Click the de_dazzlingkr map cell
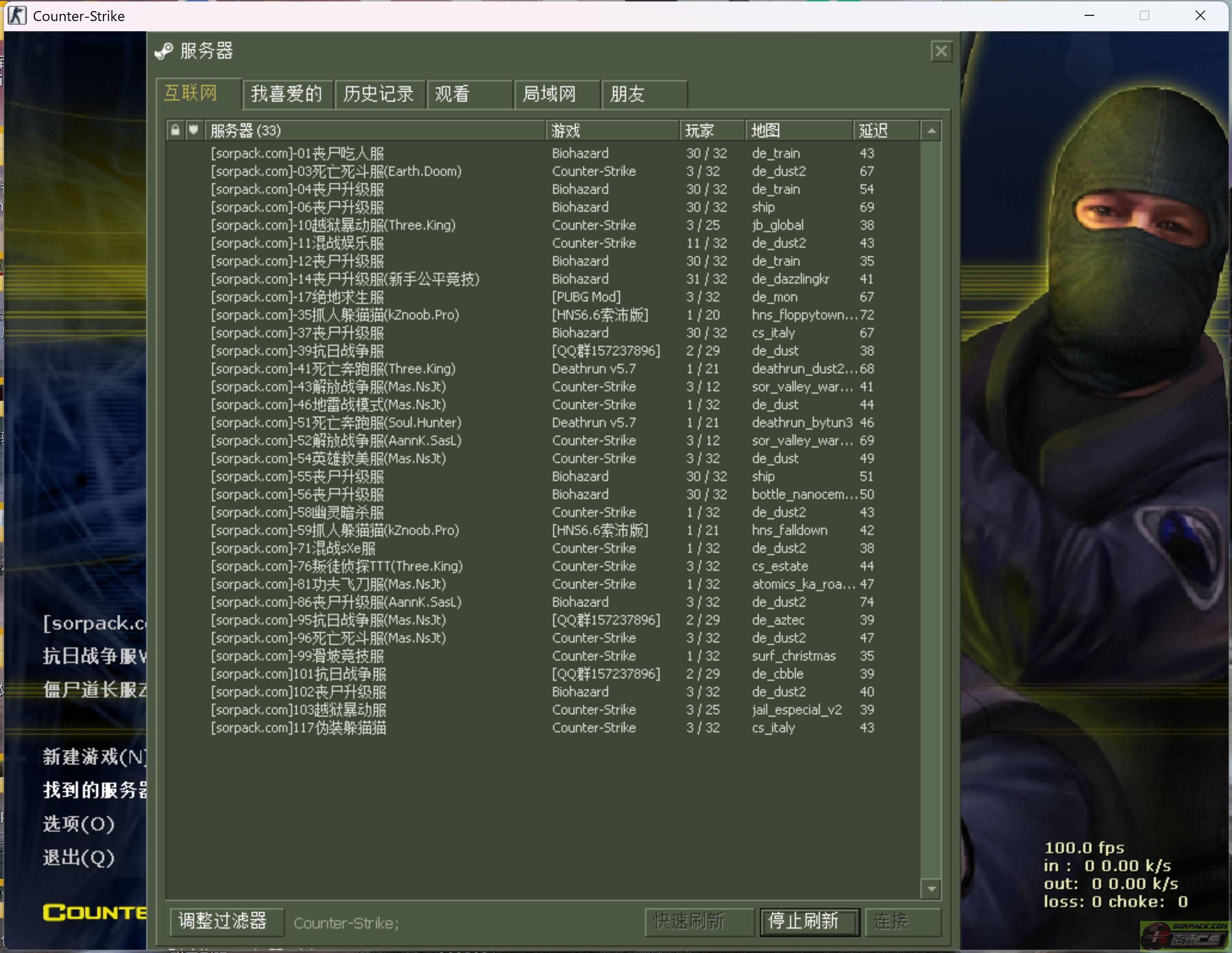 pyautogui.click(x=790, y=279)
